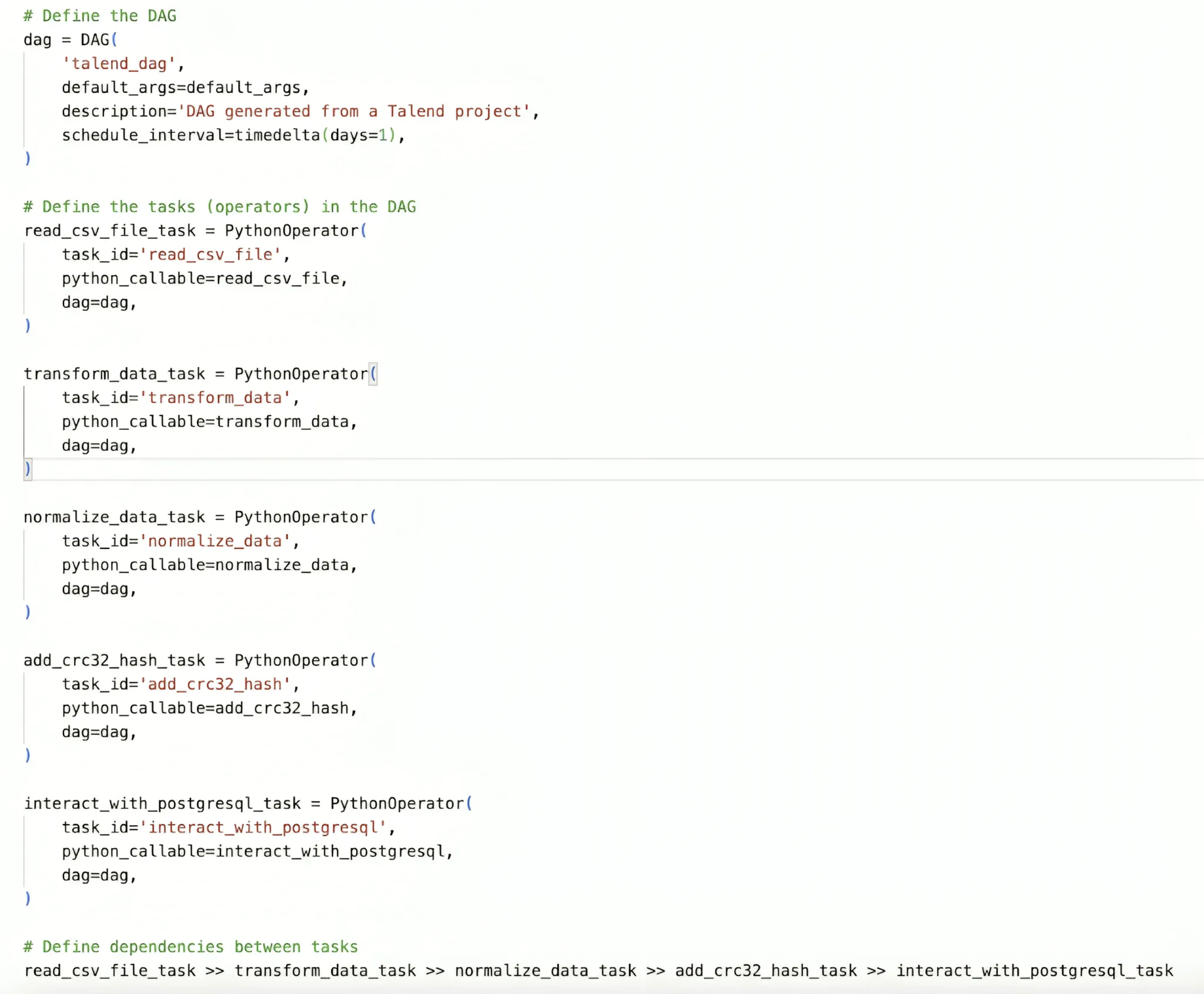Click on default_args=default_args line

[x=185, y=88]
